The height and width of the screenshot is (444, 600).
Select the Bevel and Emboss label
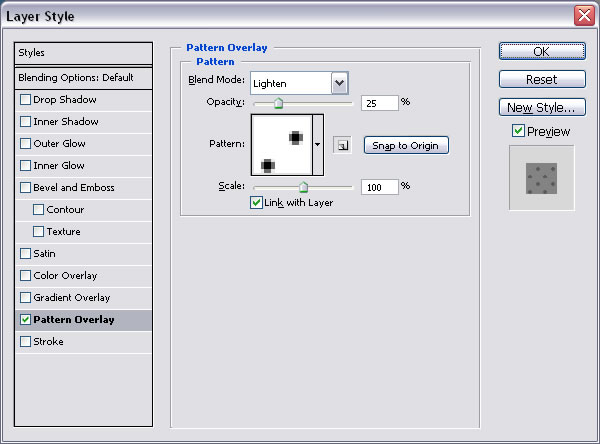click(74, 188)
